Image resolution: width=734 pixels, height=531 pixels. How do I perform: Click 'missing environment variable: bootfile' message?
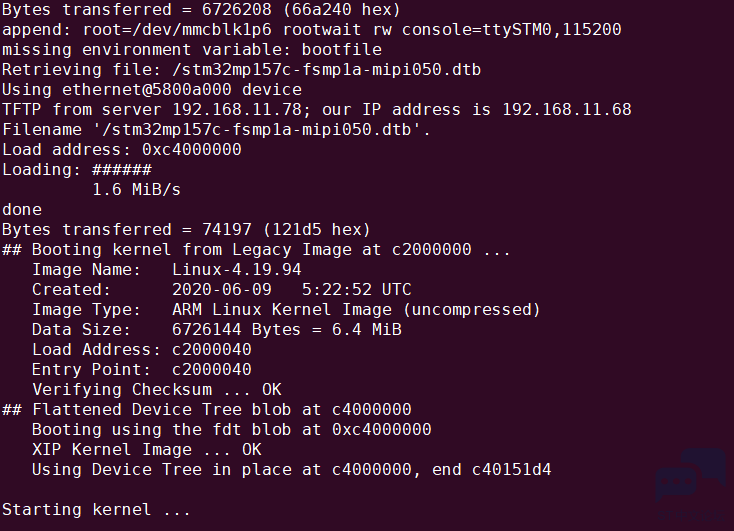192,50
